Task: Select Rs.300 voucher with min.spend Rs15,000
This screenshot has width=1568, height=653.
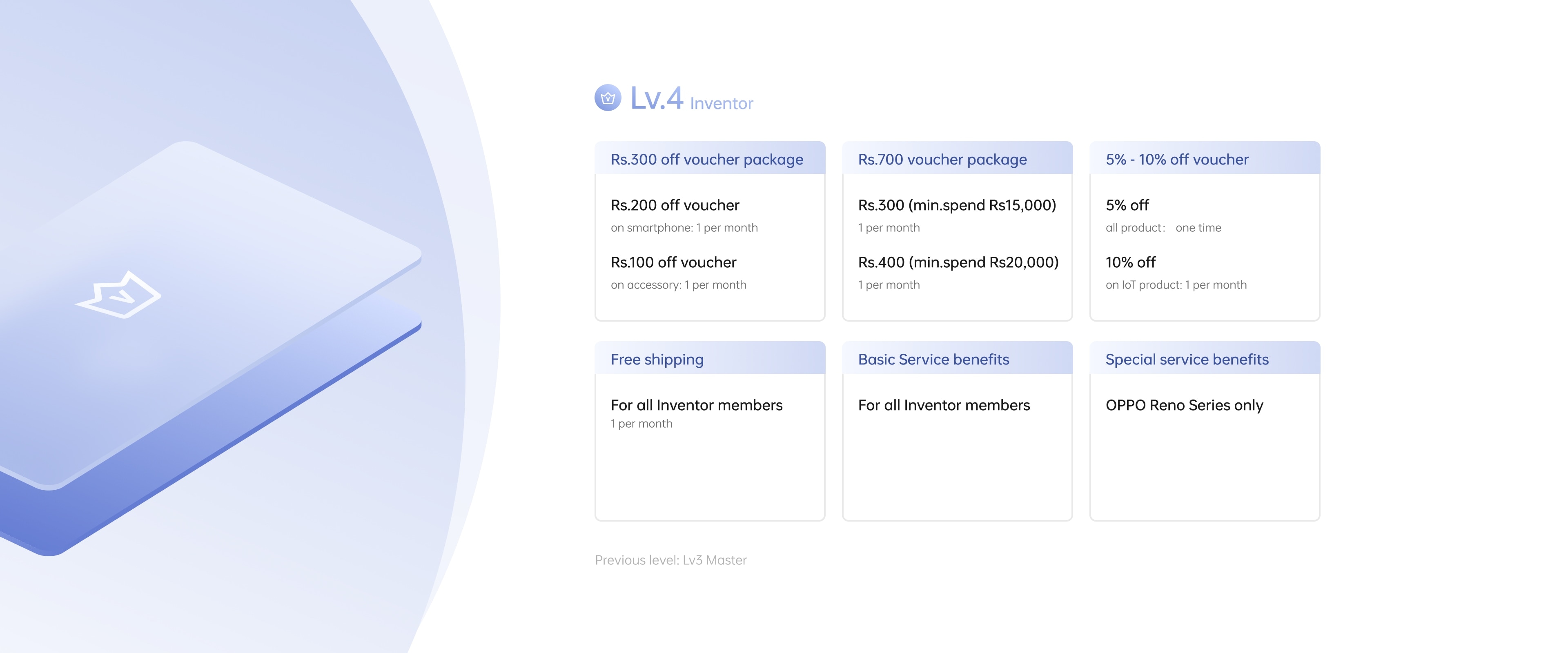Action: pos(956,206)
